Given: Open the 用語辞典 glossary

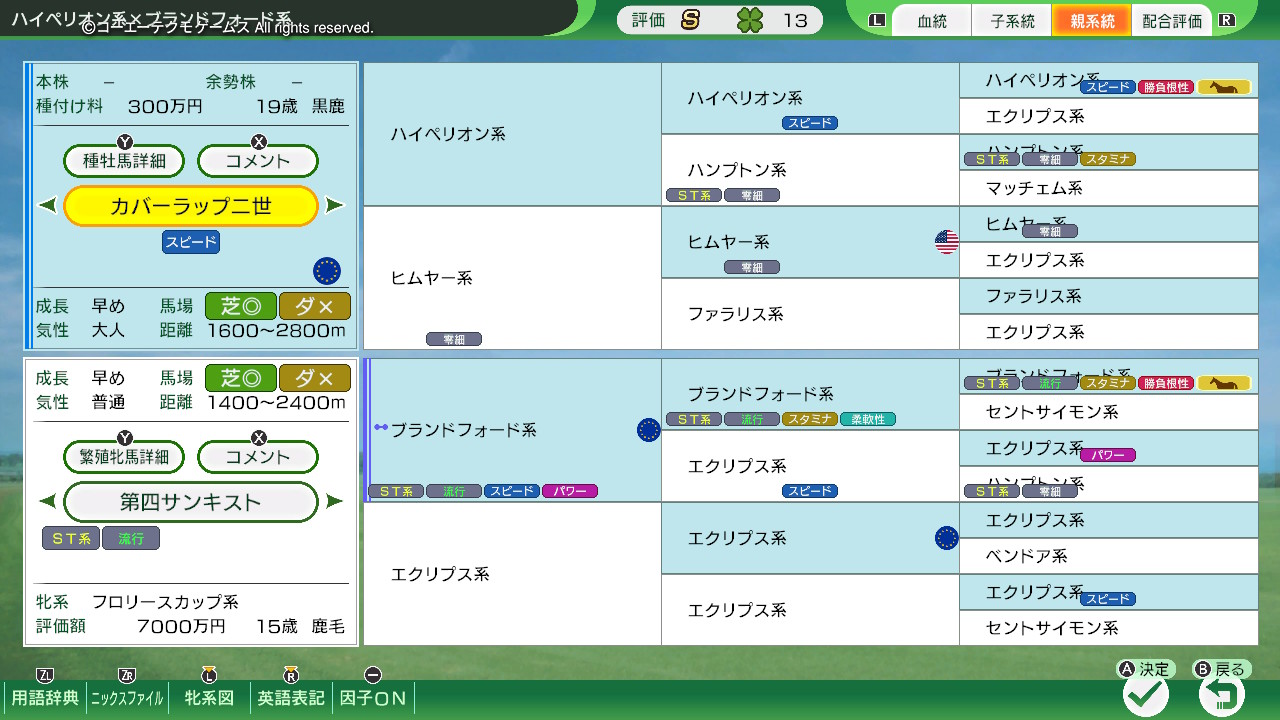Looking at the screenshot, I should pyautogui.click(x=45, y=697).
